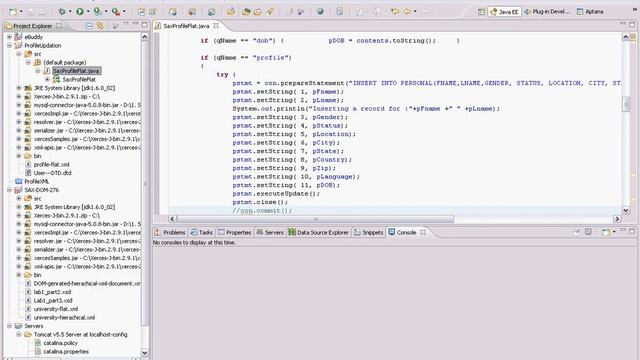
Task: Click editor horizontal scrollbar right arrow
Action: click(617, 219)
